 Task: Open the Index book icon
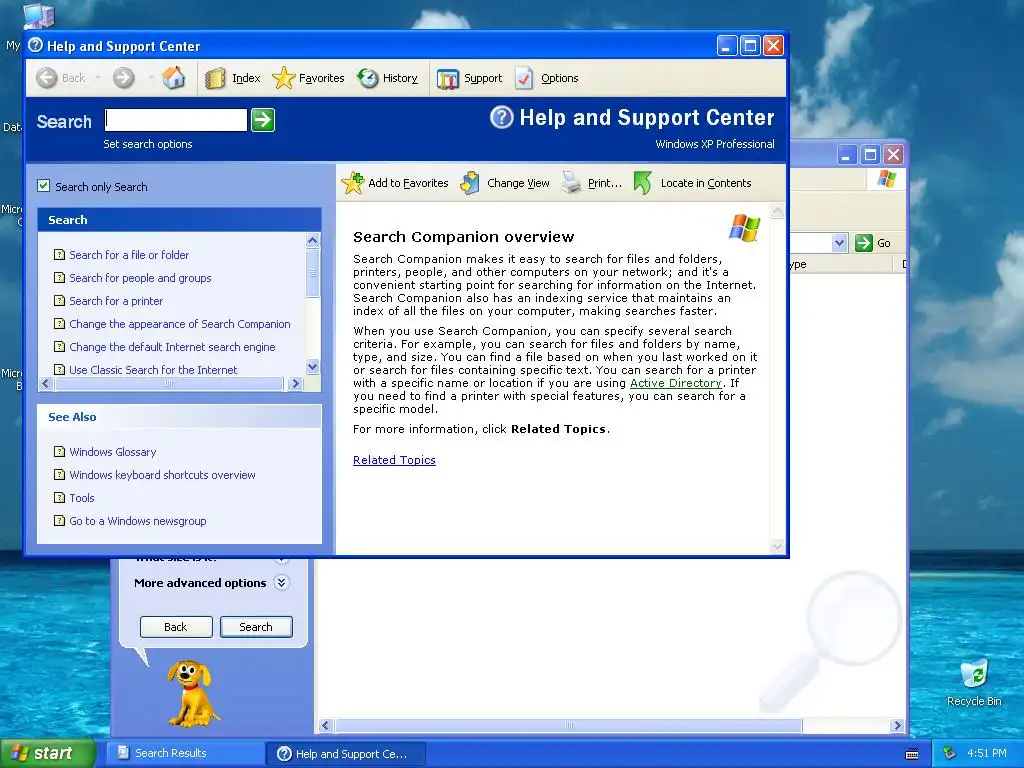pos(215,78)
